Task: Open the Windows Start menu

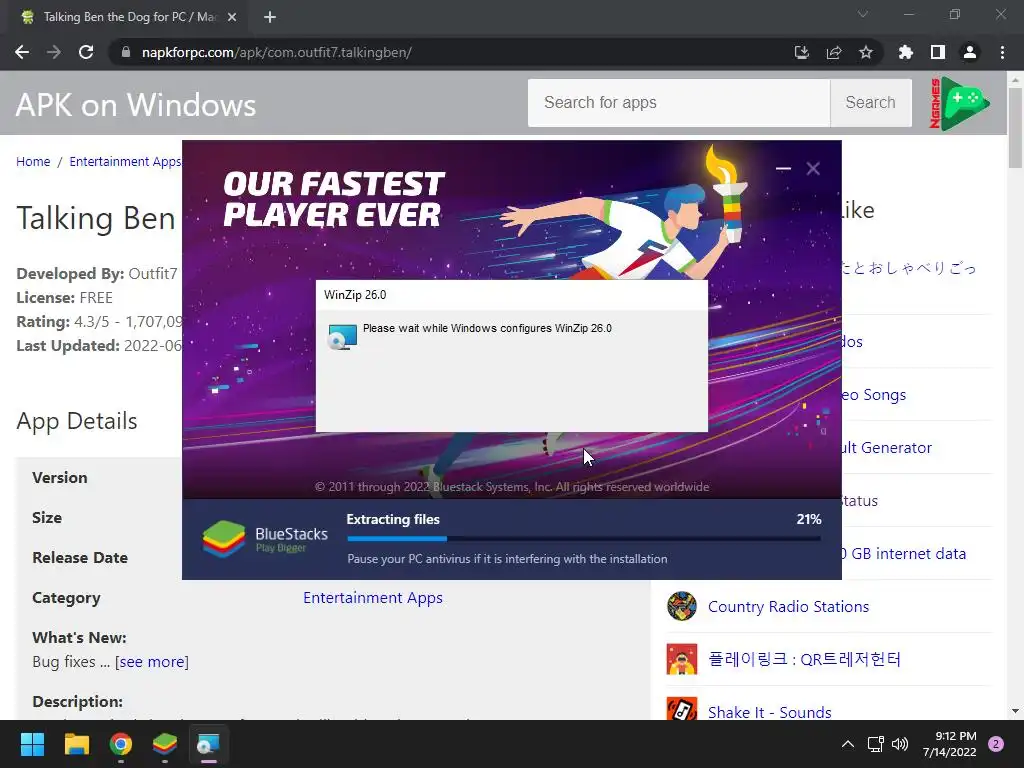Action: pyautogui.click(x=32, y=744)
